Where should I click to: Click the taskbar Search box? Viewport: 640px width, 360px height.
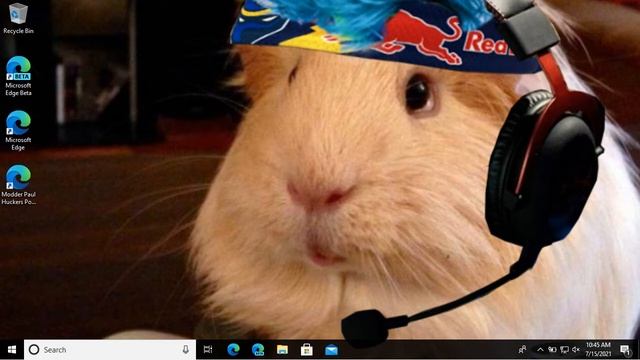coord(110,350)
